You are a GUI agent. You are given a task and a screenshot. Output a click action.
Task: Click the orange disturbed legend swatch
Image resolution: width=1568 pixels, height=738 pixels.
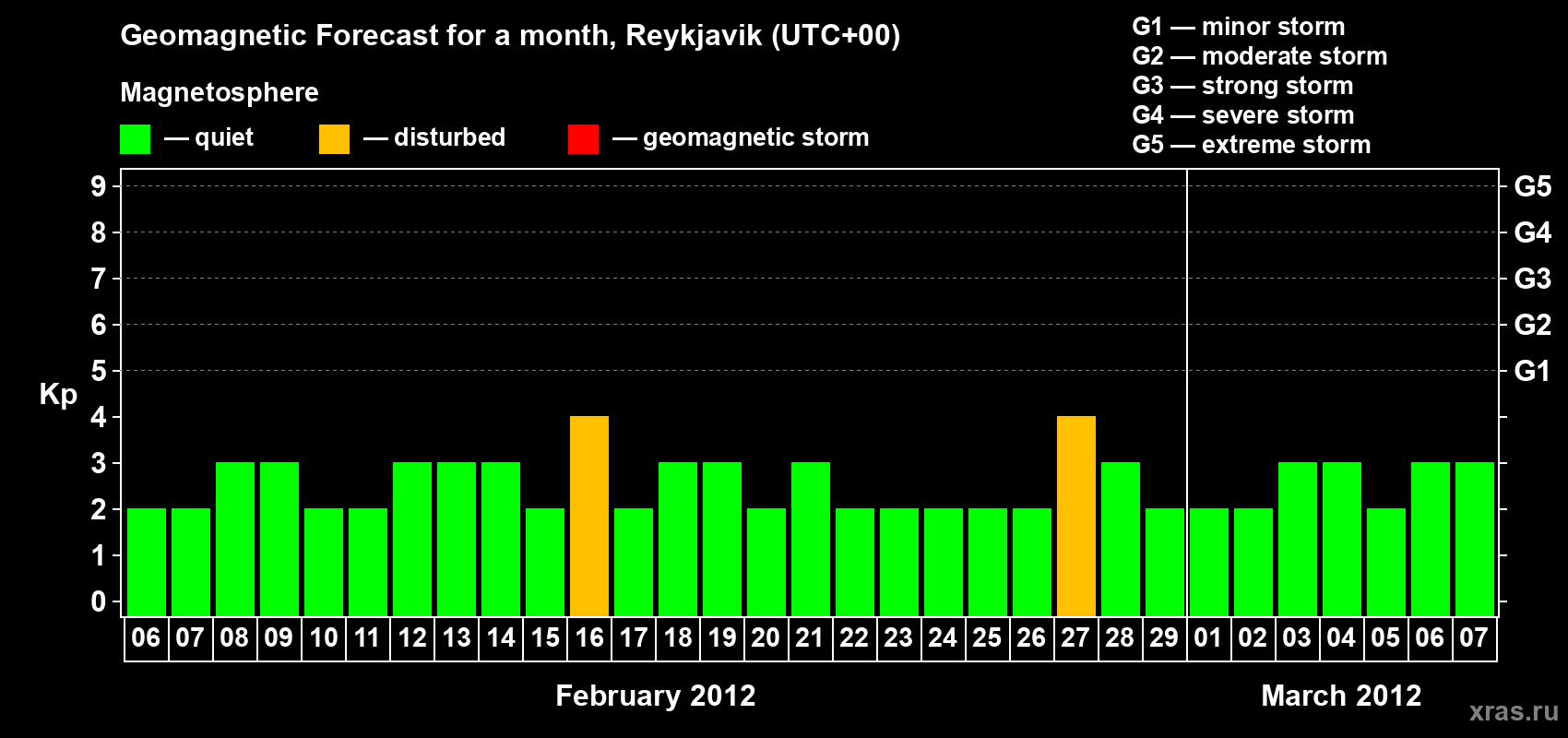(334, 139)
